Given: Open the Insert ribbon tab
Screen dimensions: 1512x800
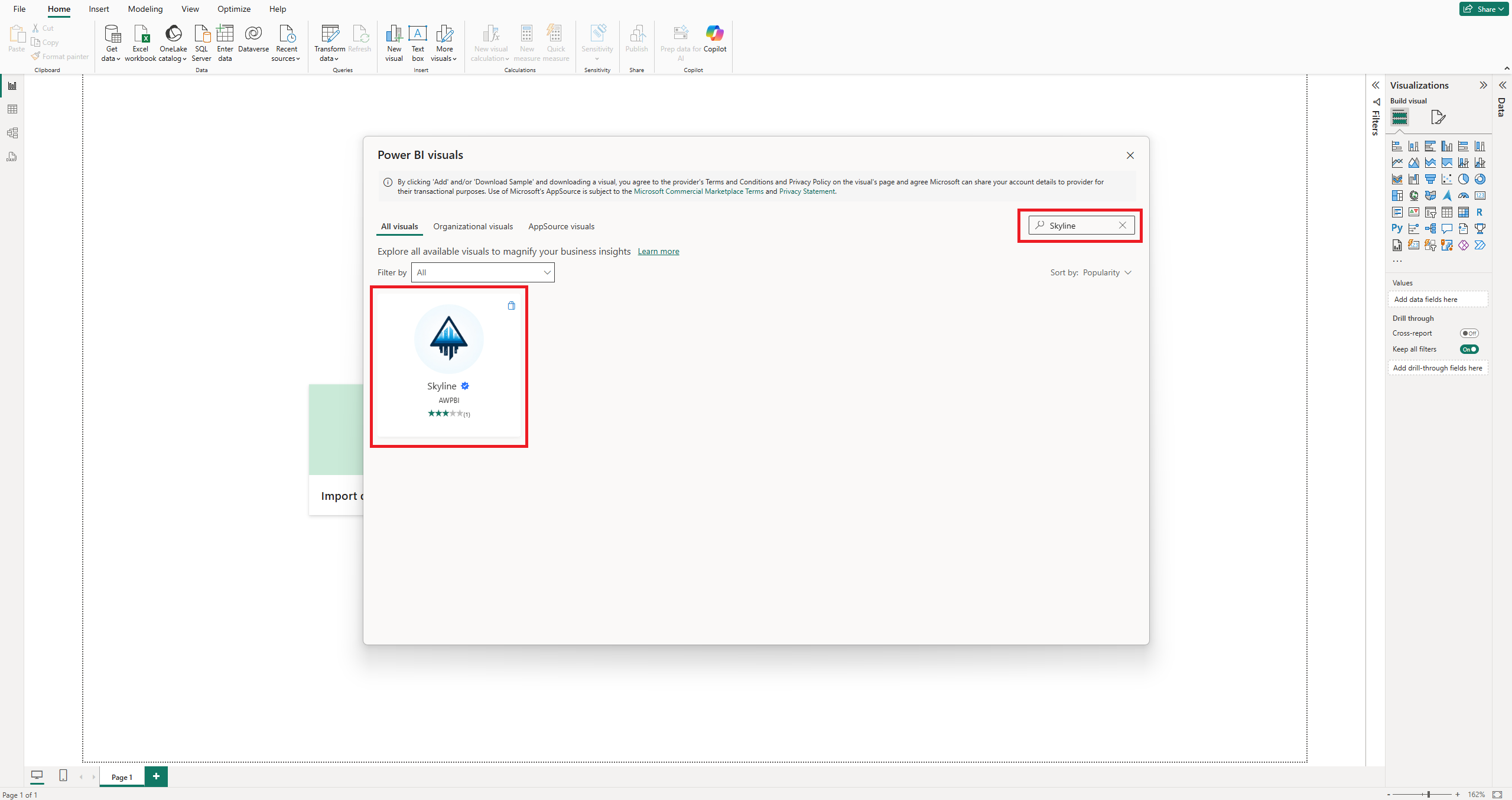Looking at the screenshot, I should tap(99, 9).
